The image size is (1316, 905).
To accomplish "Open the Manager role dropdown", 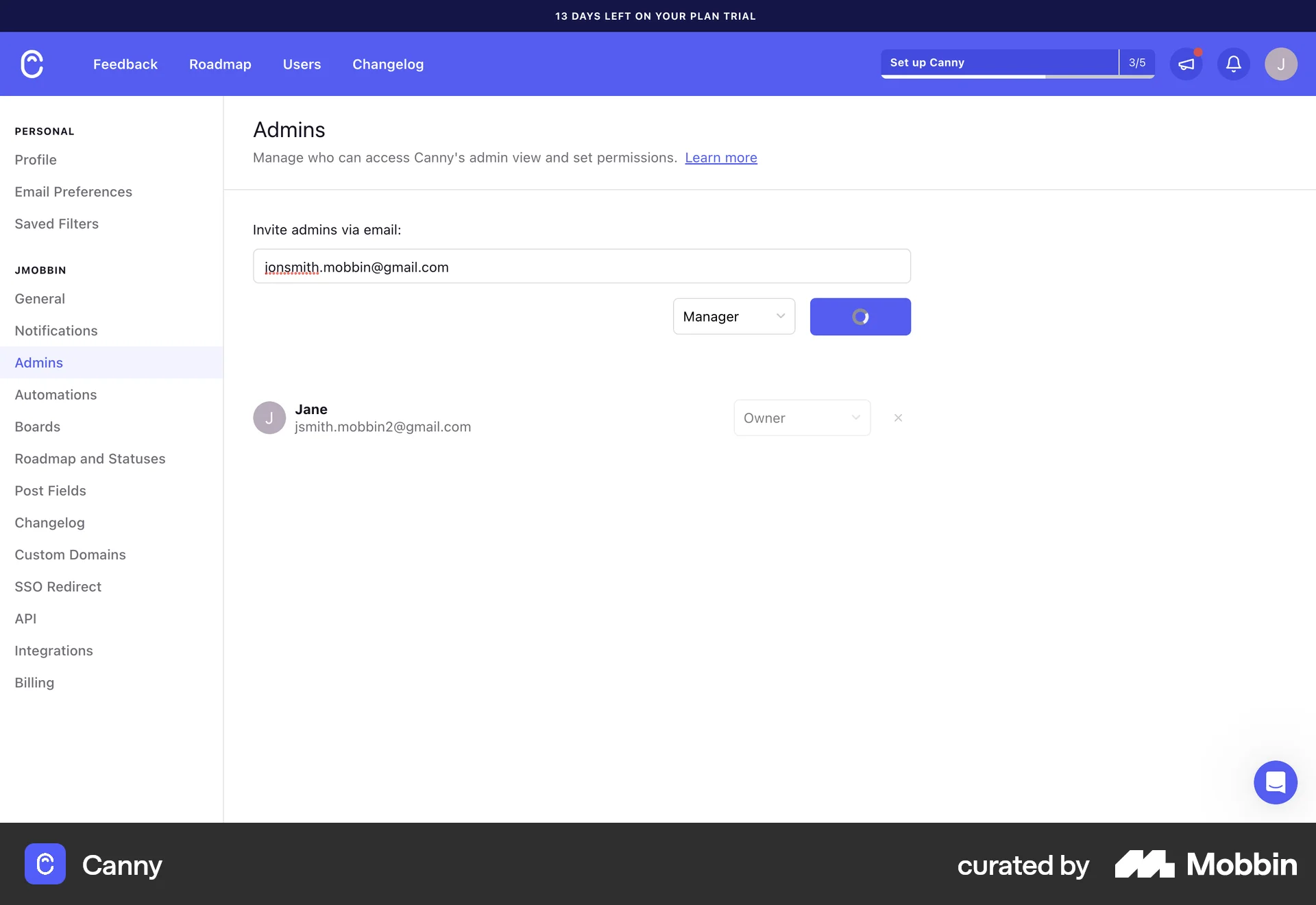I will [733, 316].
